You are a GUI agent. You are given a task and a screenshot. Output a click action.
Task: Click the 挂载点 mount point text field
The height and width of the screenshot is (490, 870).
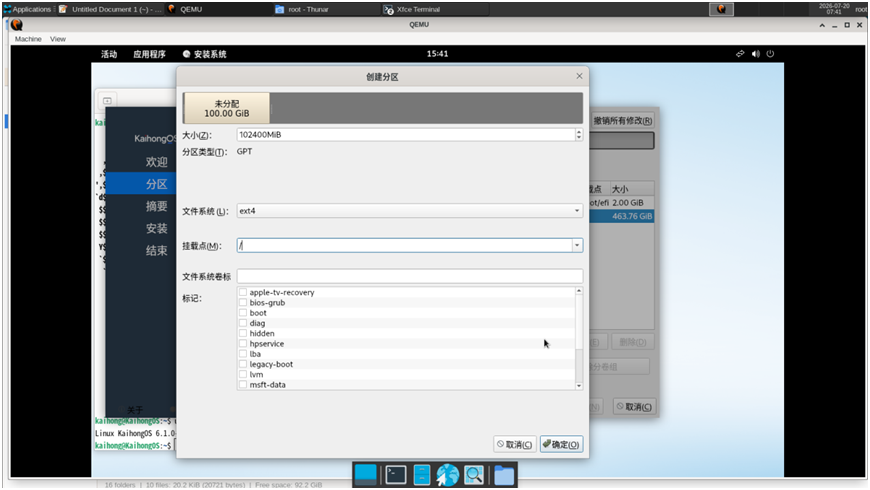404,245
